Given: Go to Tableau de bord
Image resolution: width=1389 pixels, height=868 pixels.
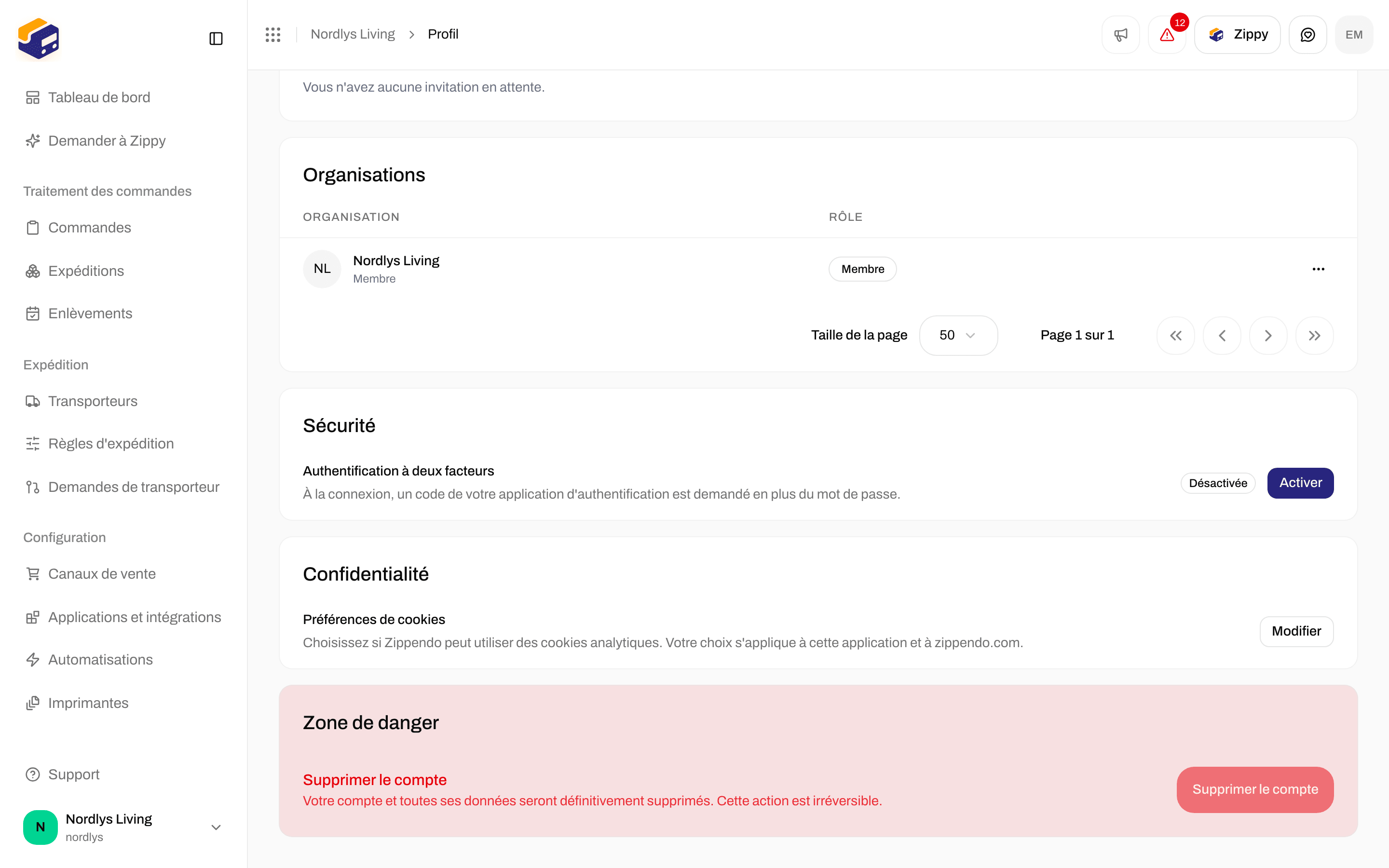Looking at the screenshot, I should point(123,97).
